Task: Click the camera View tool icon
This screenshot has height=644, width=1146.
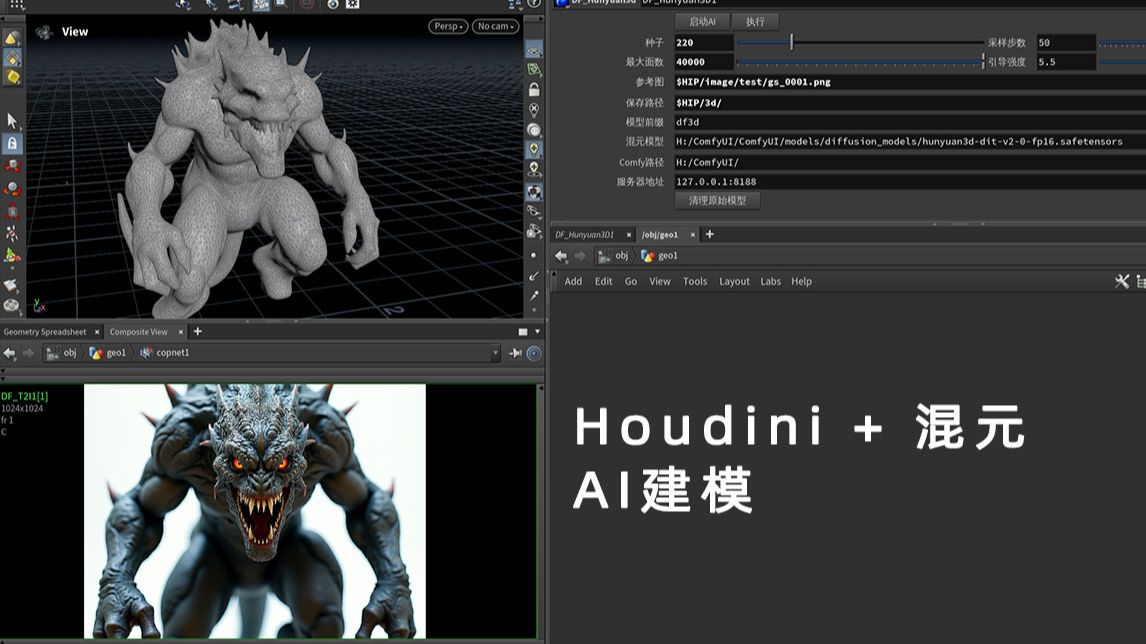Action: (44, 32)
